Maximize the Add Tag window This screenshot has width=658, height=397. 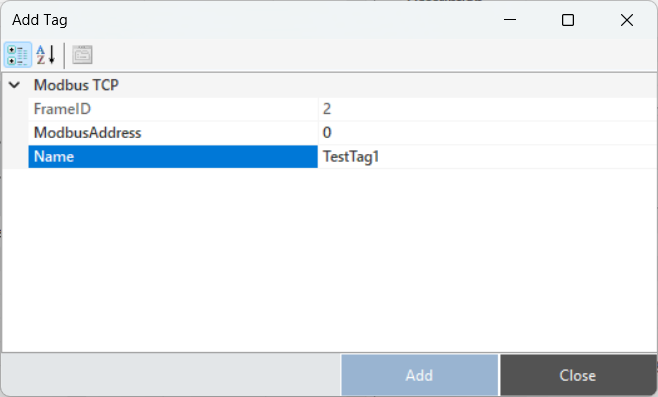tap(568, 20)
